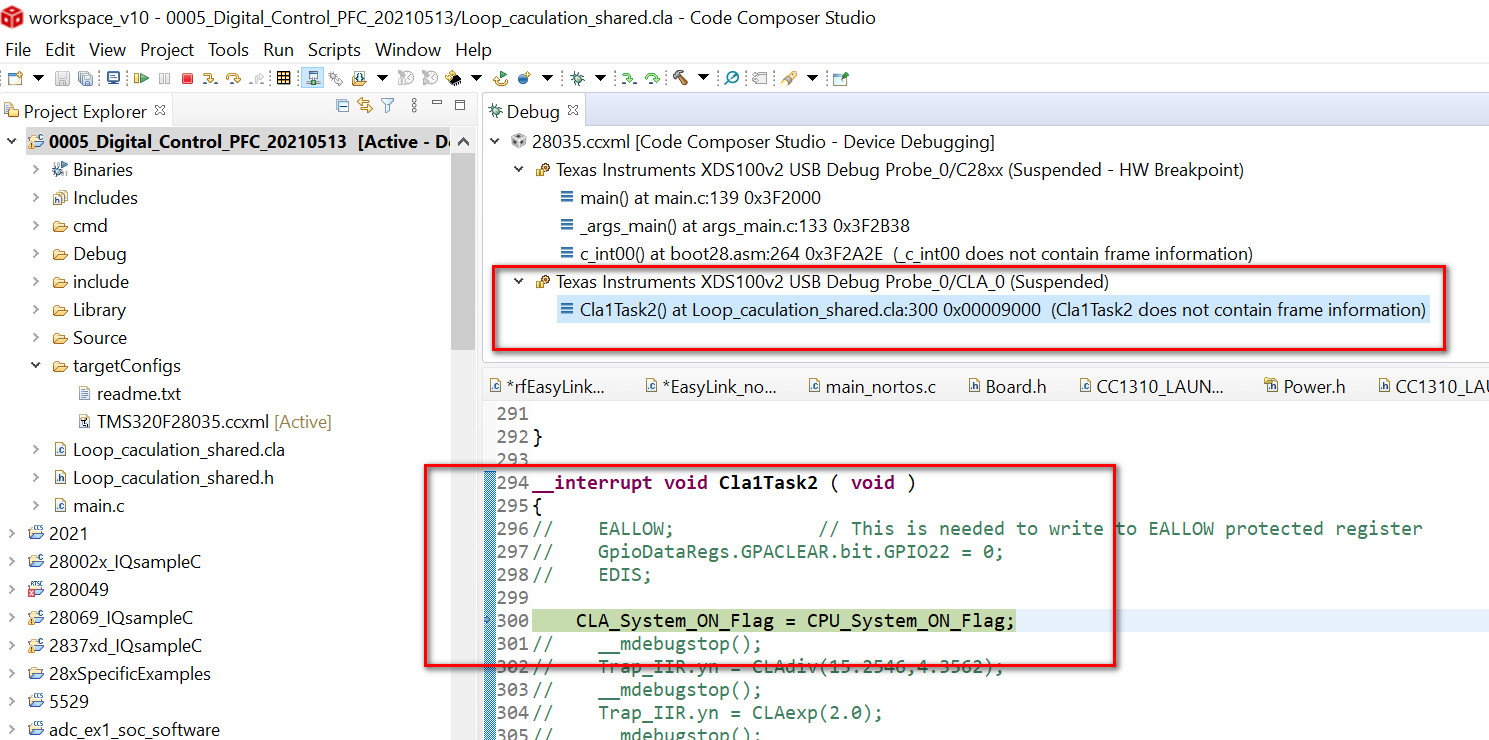This screenshot has width=1489, height=740.
Task: Click the Step Return toolbar icon
Action: click(258, 78)
